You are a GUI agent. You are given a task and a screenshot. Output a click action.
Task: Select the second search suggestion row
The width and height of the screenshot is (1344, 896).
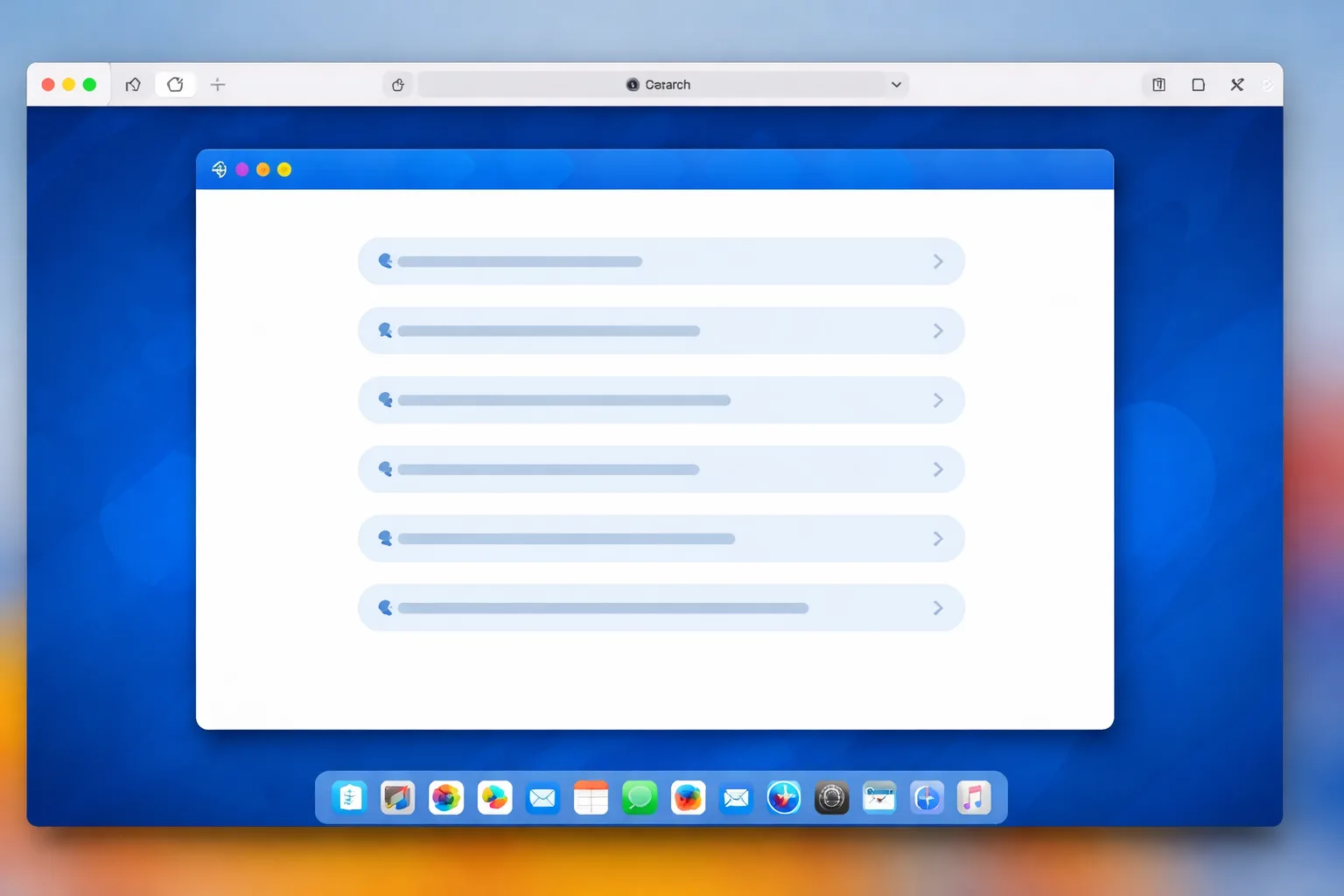pos(661,331)
